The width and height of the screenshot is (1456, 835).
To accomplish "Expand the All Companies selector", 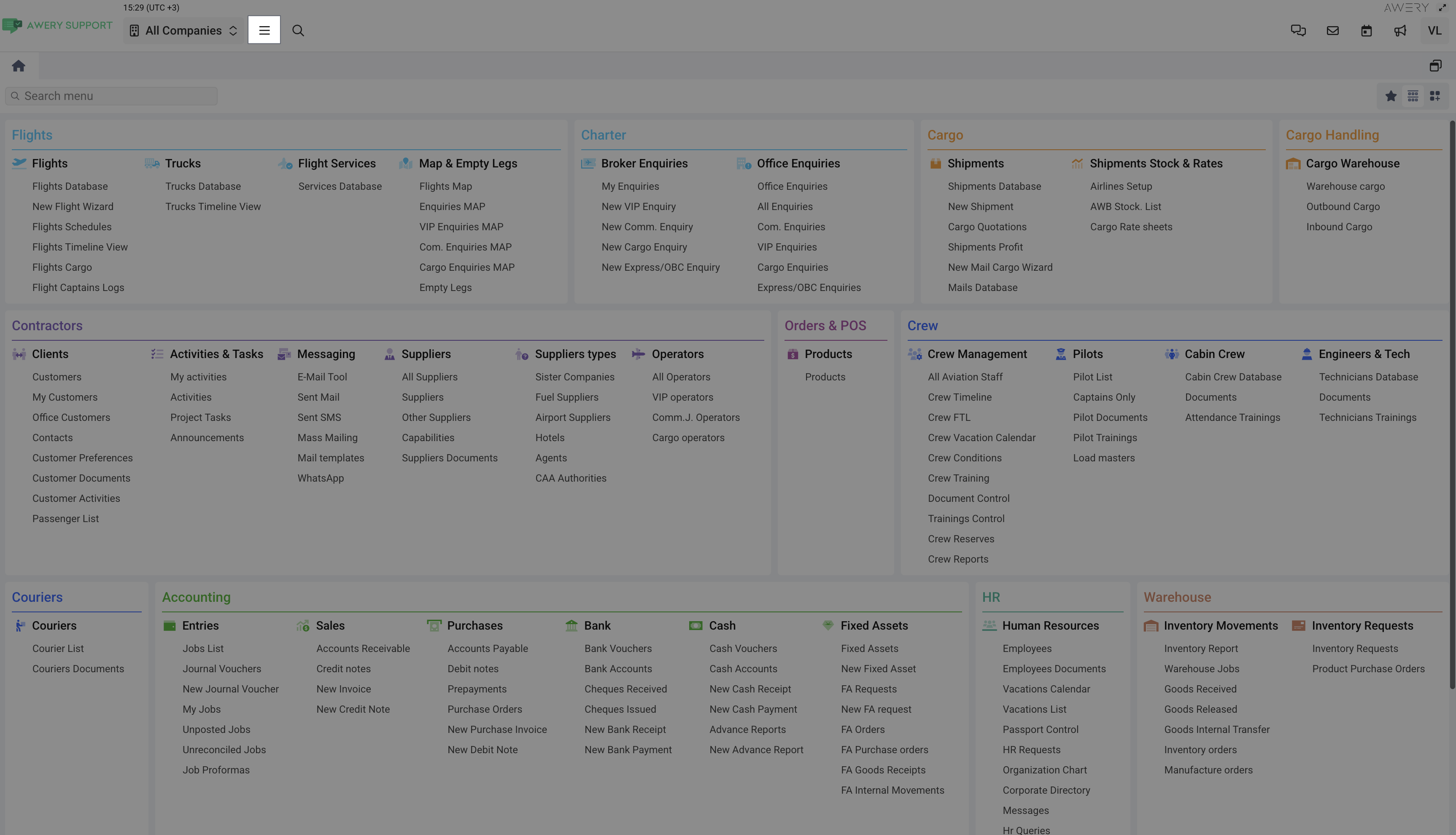I will pyautogui.click(x=183, y=30).
